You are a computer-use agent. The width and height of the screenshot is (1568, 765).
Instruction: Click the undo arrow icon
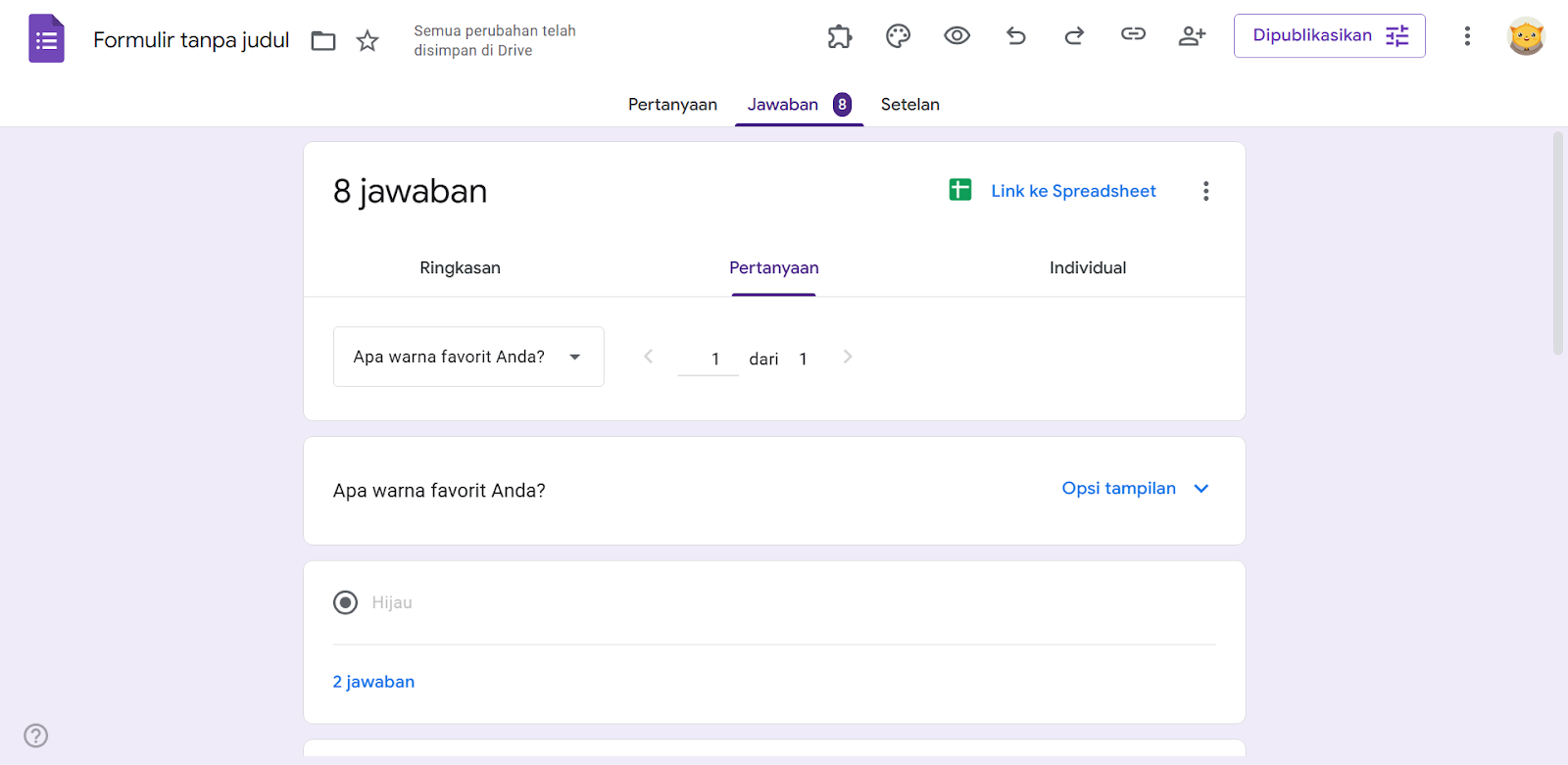click(x=1015, y=36)
